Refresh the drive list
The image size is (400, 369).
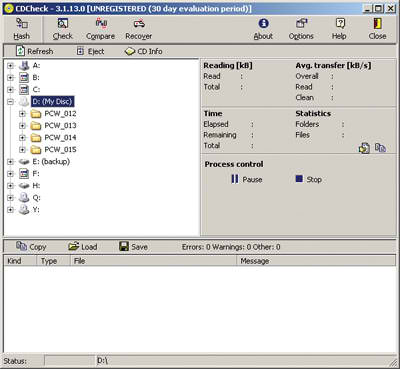[35, 51]
